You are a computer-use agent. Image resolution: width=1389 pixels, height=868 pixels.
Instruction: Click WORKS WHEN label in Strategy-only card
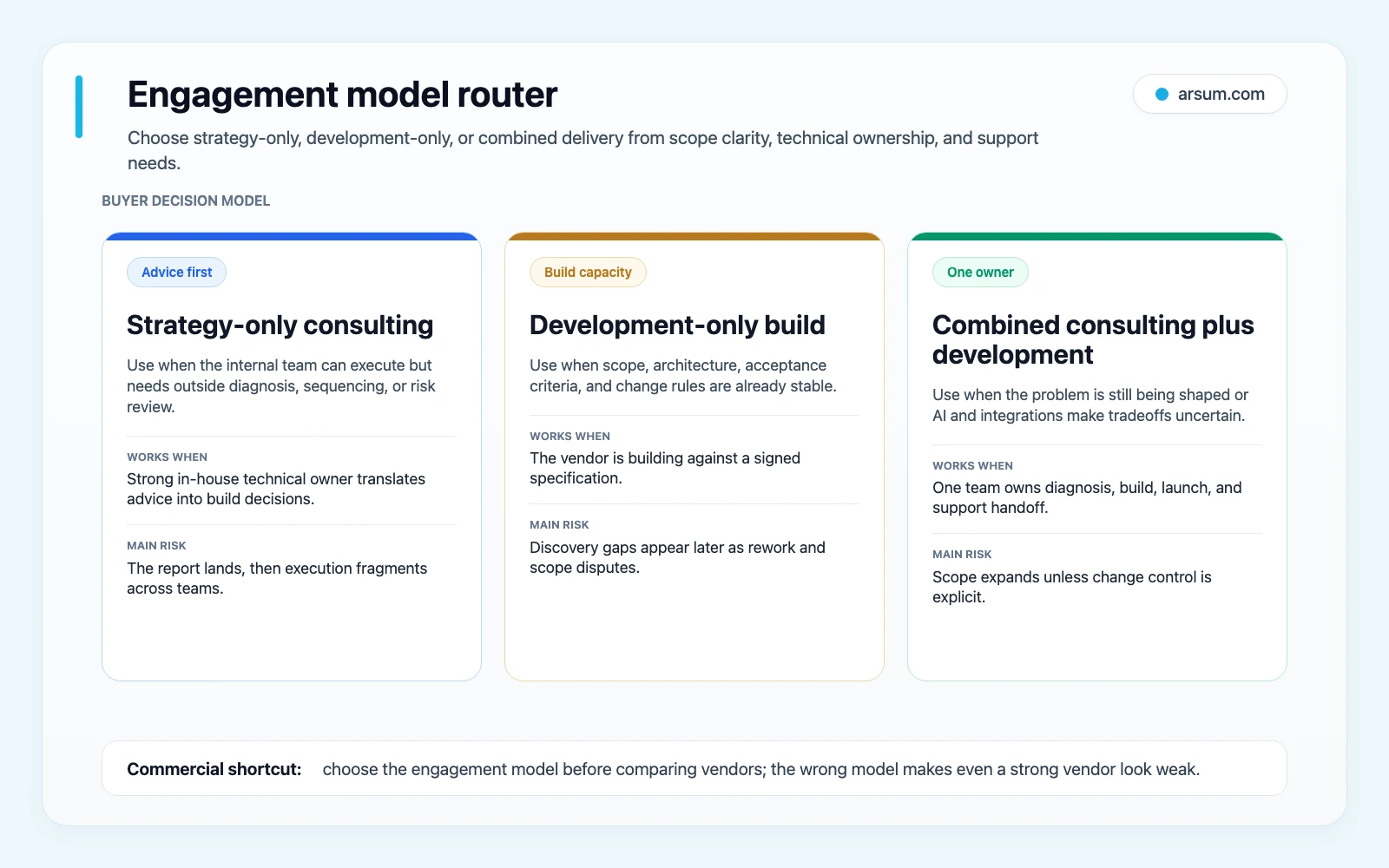pyautogui.click(x=167, y=457)
